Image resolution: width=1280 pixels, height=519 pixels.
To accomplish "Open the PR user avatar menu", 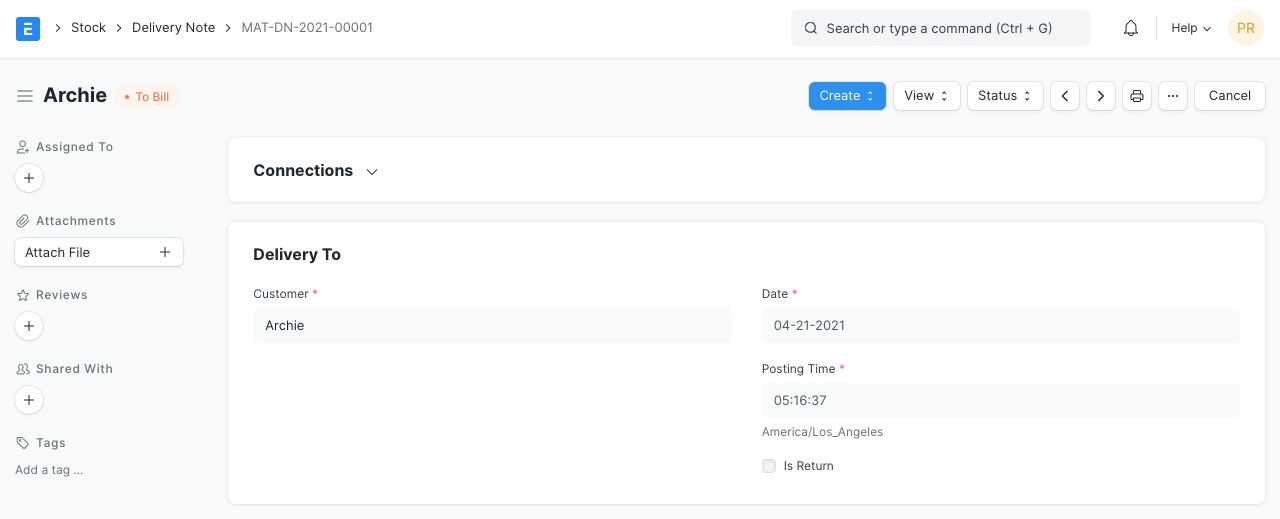I will tap(1246, 28).
